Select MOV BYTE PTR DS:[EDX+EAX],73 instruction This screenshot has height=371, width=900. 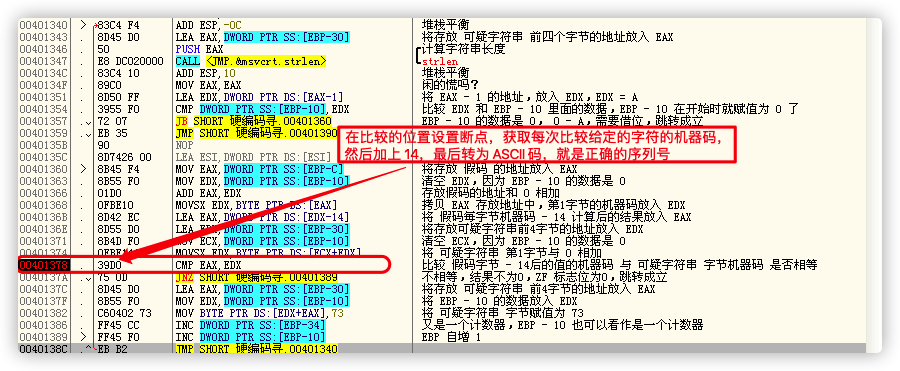[258, 313]
